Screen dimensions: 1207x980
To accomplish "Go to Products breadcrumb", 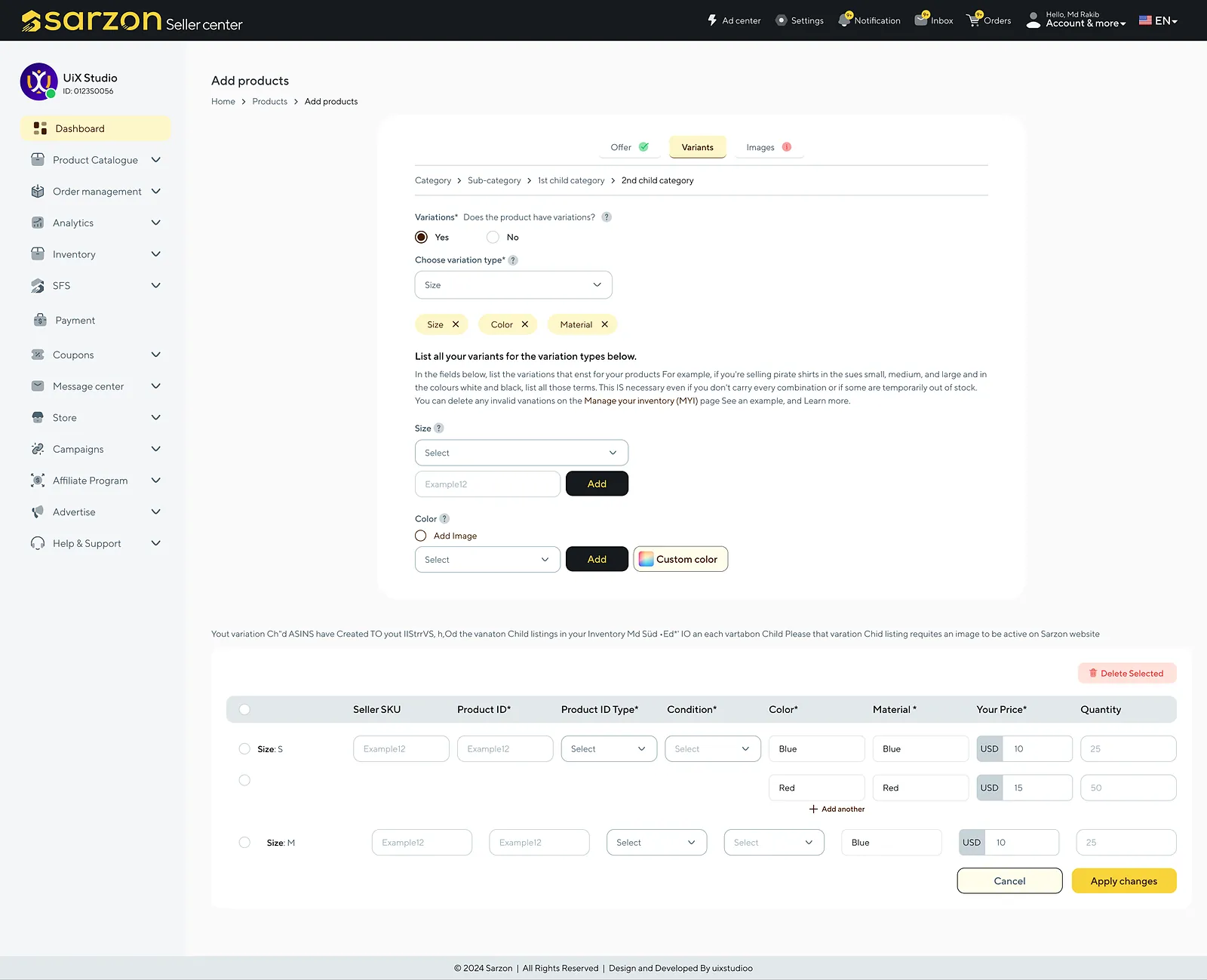I will 269,102.
